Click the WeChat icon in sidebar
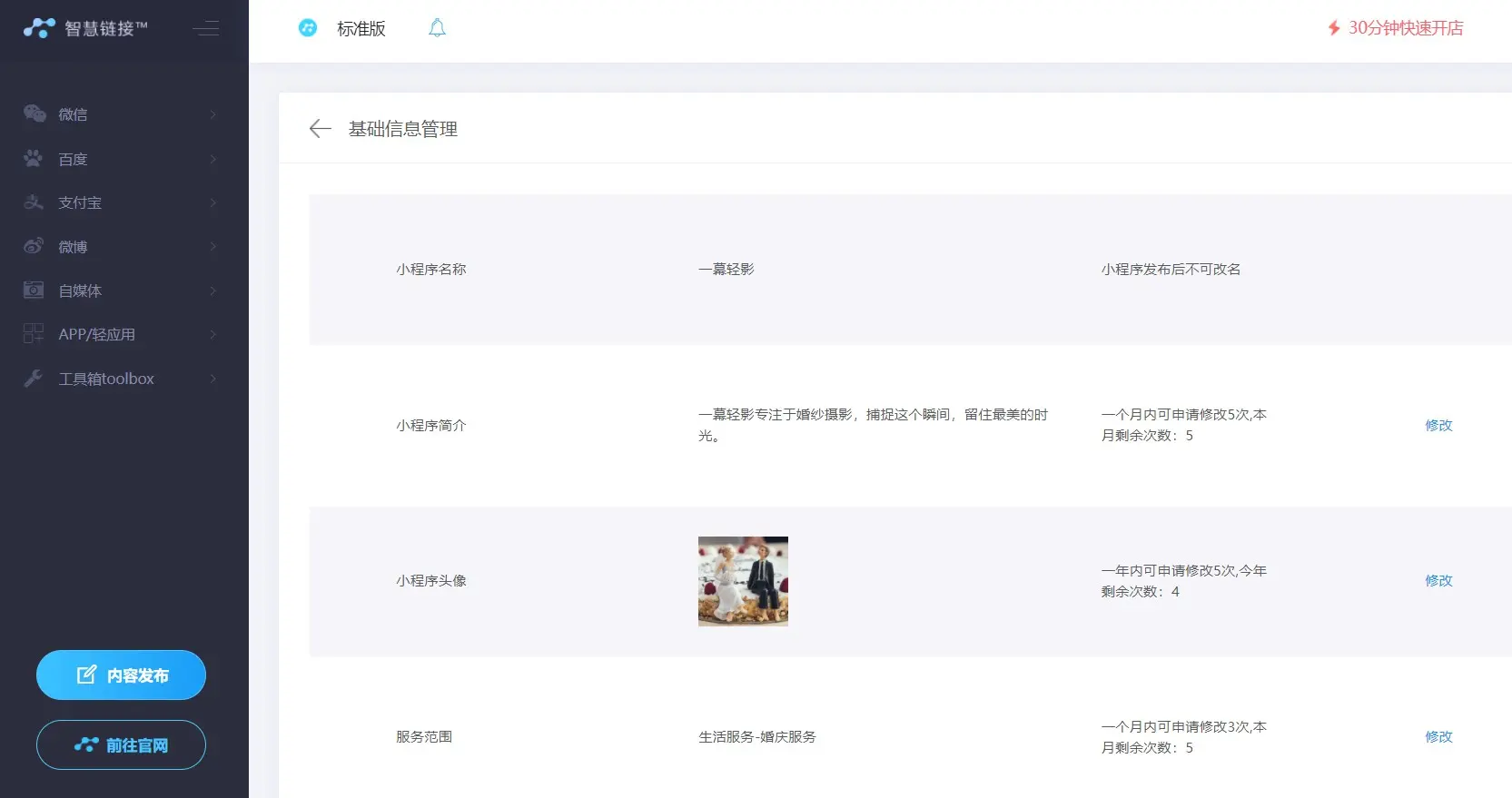Screen dimensions: 1512x798 click(35, 113)
